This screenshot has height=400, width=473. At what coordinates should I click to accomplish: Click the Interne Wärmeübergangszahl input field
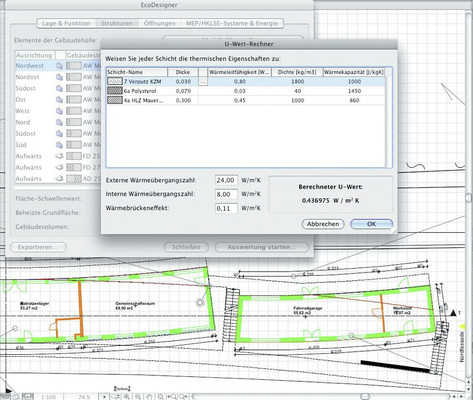(x=226, y=194)
